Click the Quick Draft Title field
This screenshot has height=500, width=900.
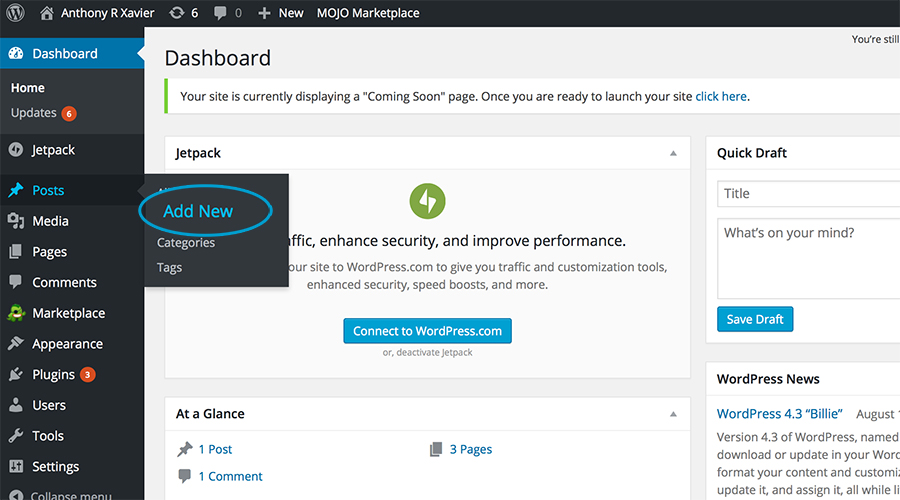(x=808, y=193)
